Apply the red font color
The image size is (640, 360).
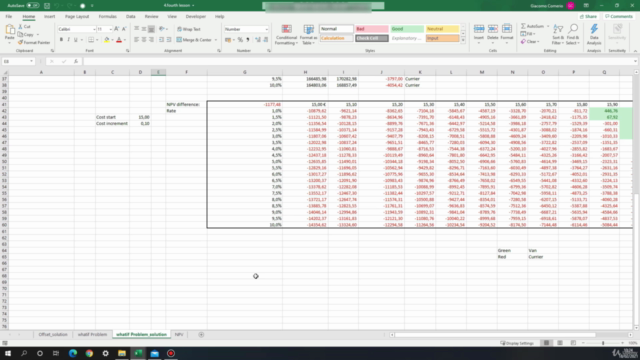[x=119, y=40]
